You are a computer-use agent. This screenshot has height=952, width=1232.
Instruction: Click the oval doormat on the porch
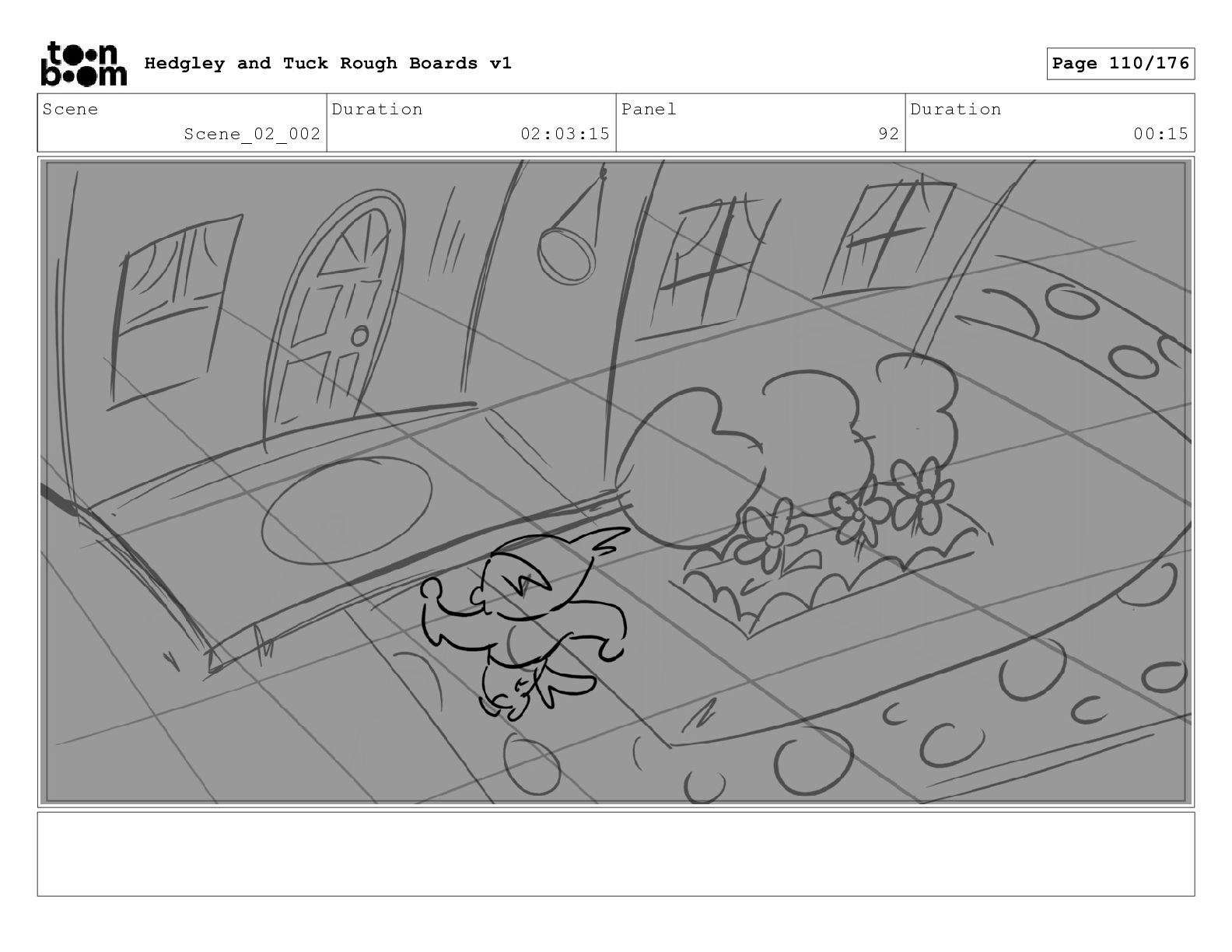pos(347,506)
